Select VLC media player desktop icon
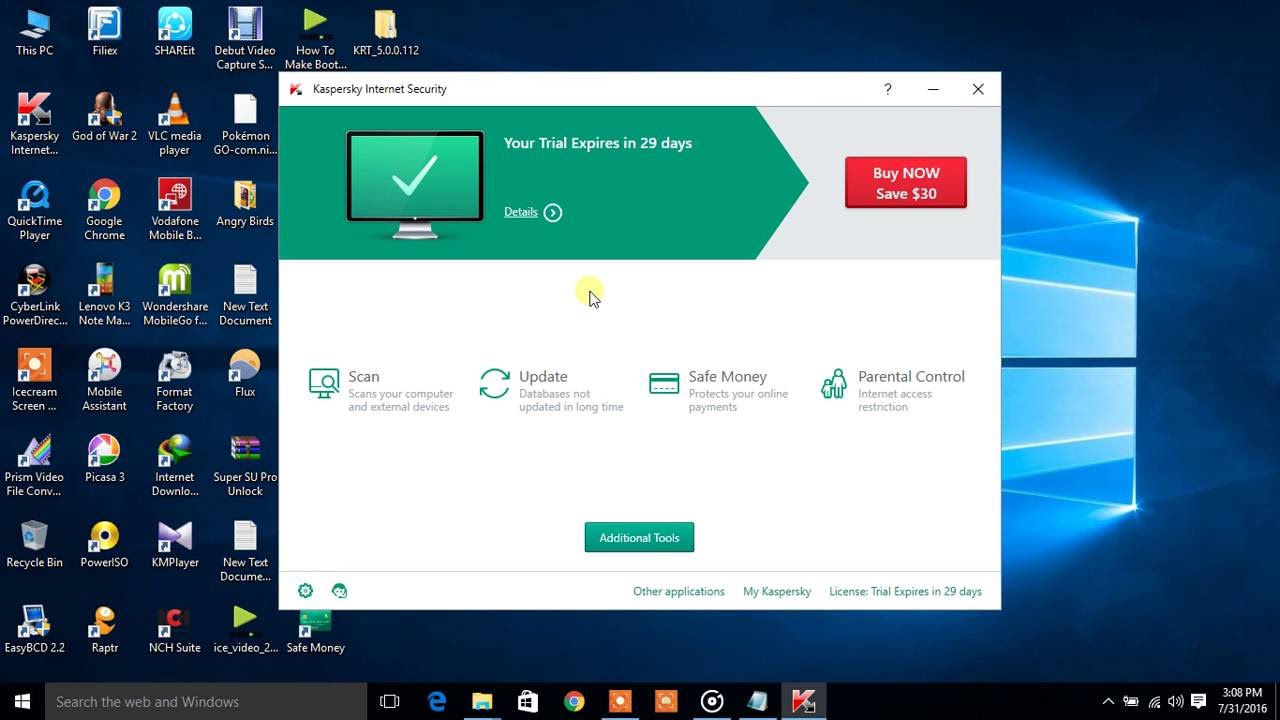 coord(174,124)
